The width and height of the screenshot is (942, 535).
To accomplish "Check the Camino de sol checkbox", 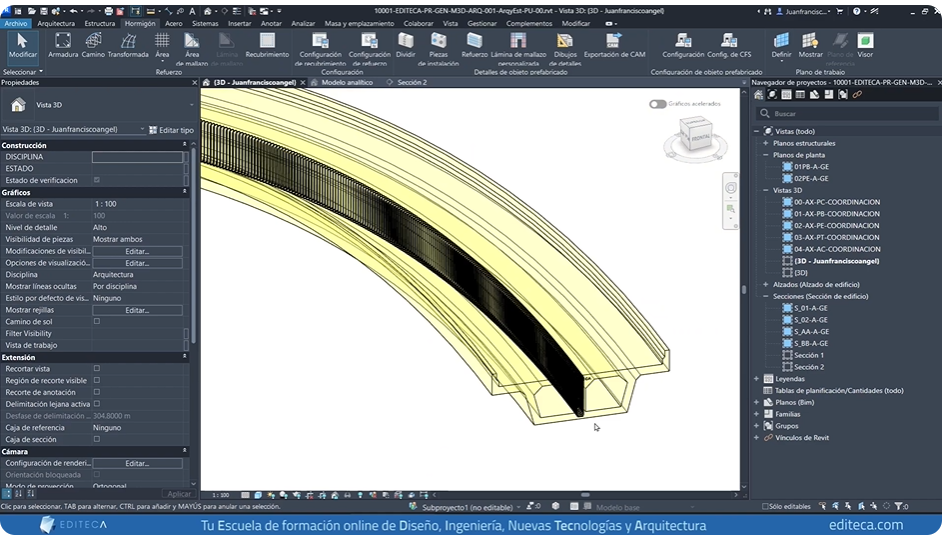I will point(97,322).
